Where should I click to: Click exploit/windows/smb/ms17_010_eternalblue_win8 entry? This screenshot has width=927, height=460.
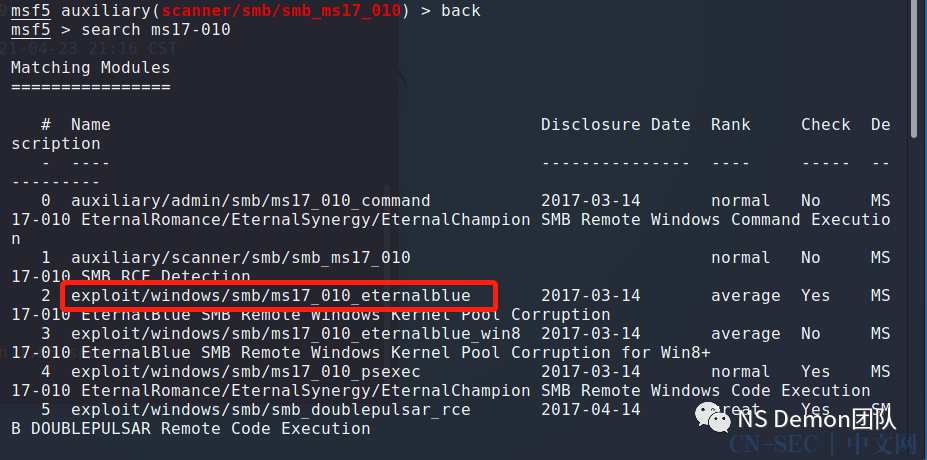coord(296,333)
